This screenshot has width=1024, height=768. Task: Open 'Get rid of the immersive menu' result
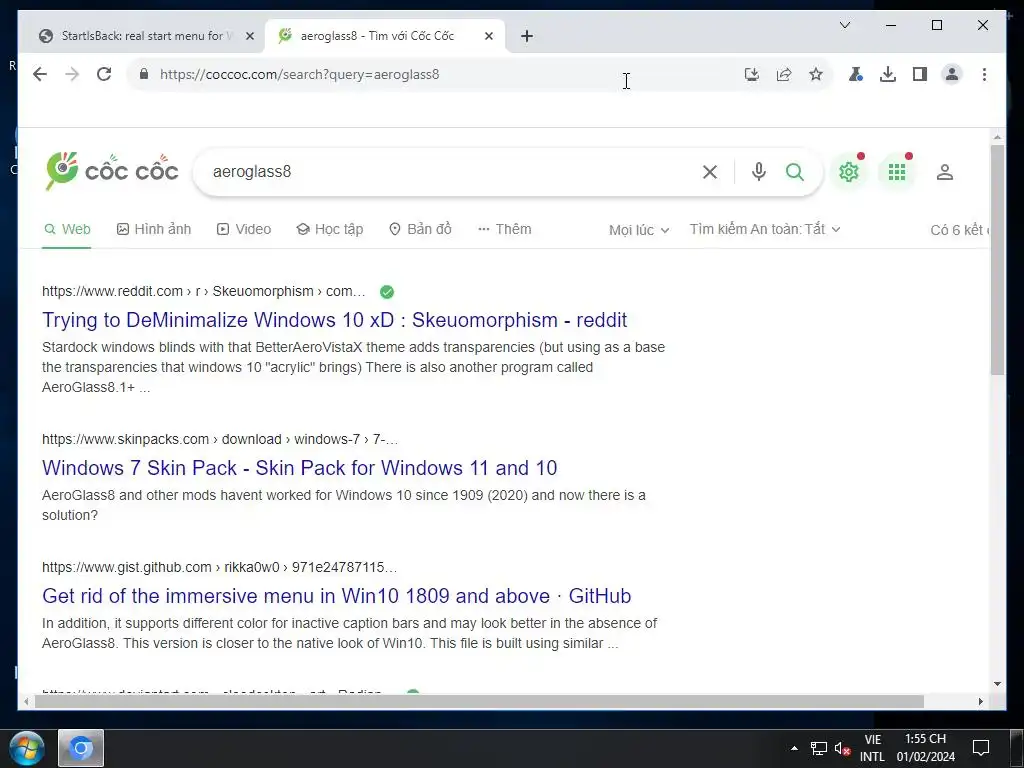[336, 596]
